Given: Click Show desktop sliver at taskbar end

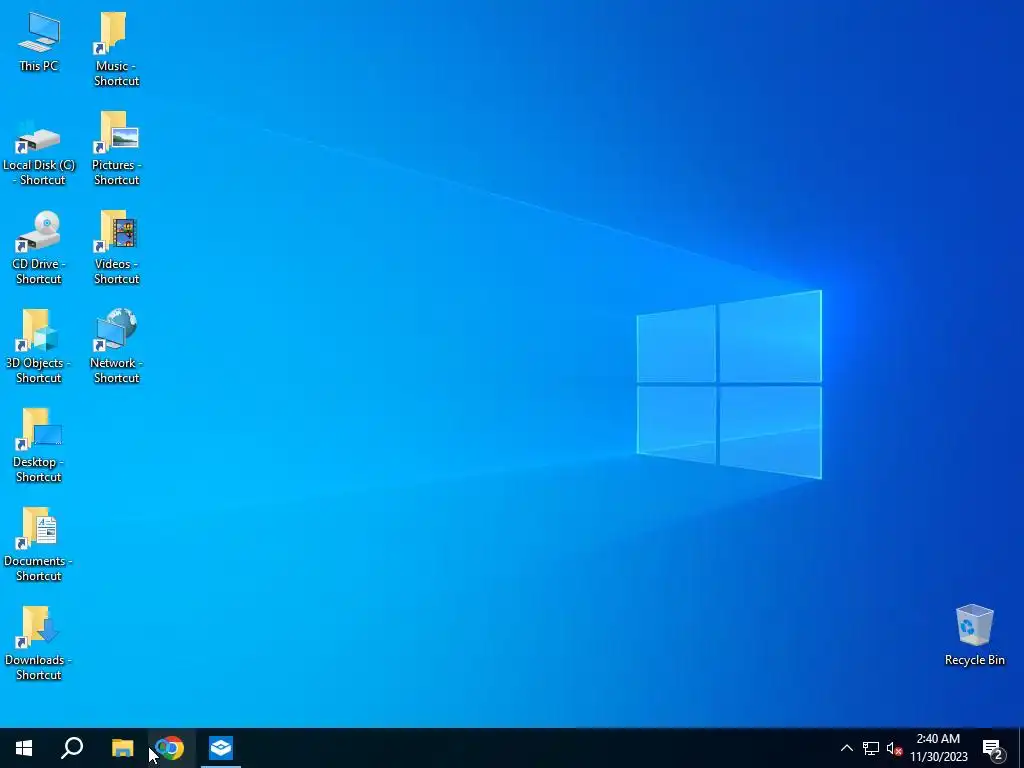Looking at the screenshot, I should tap(1021, 748).
